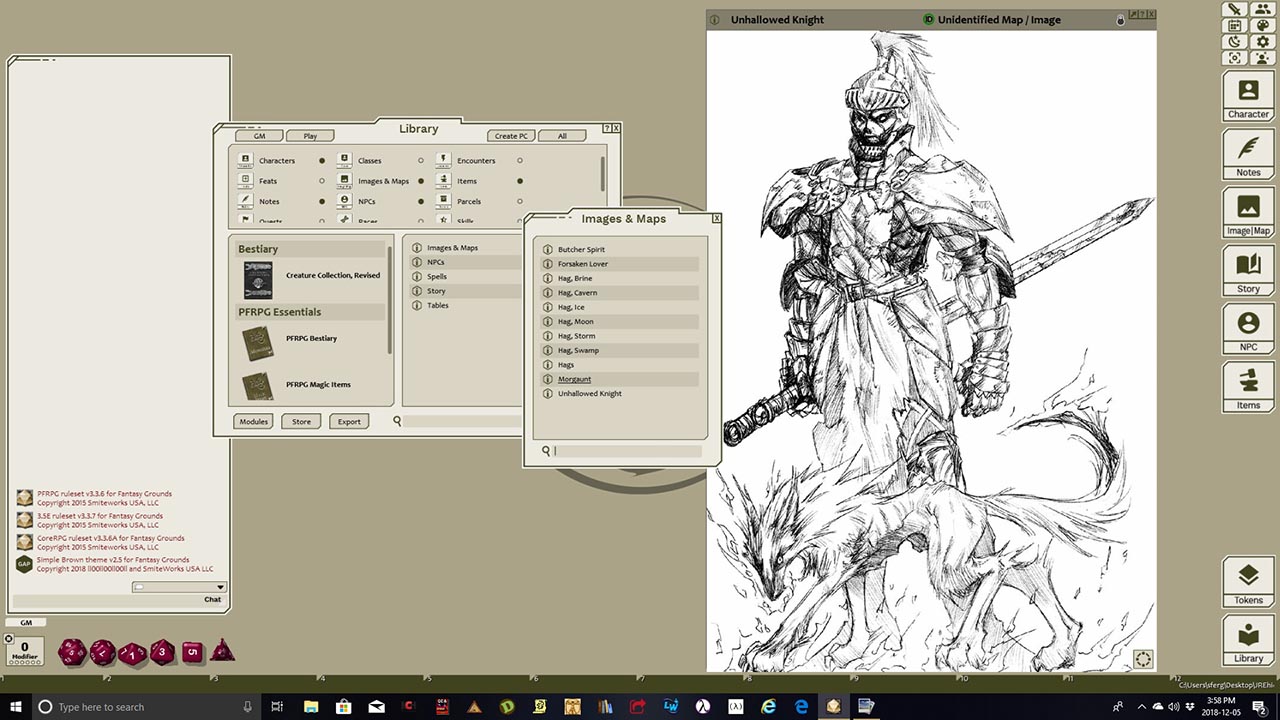
Task: Expand the NPCs group in Images & Maps
Action: click(436, 262)
